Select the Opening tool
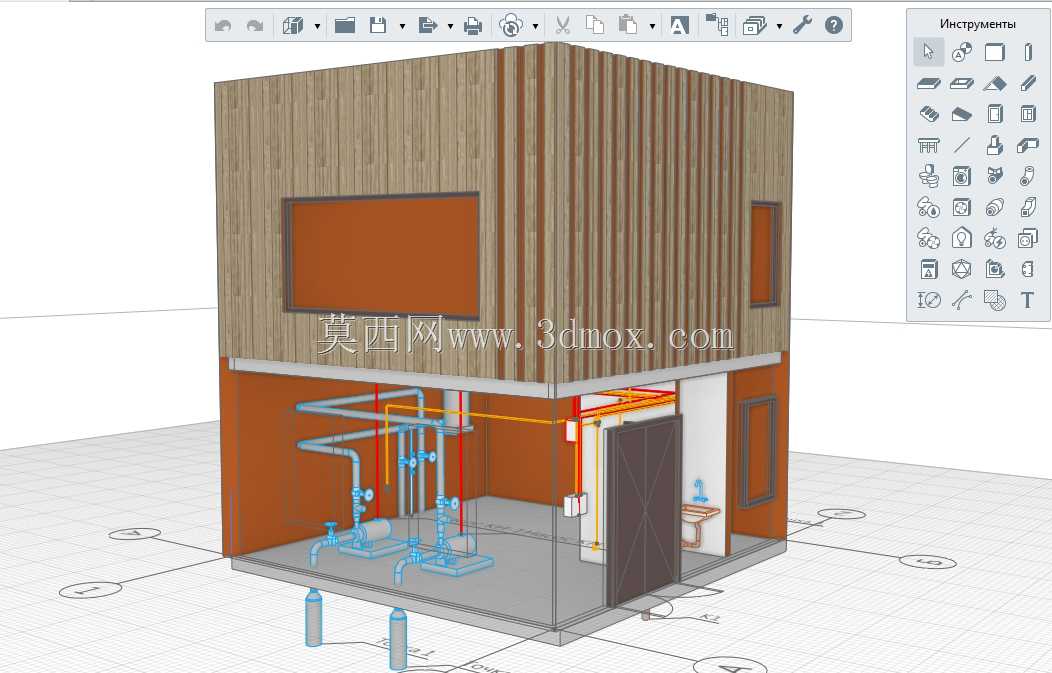 click(962, 83)
